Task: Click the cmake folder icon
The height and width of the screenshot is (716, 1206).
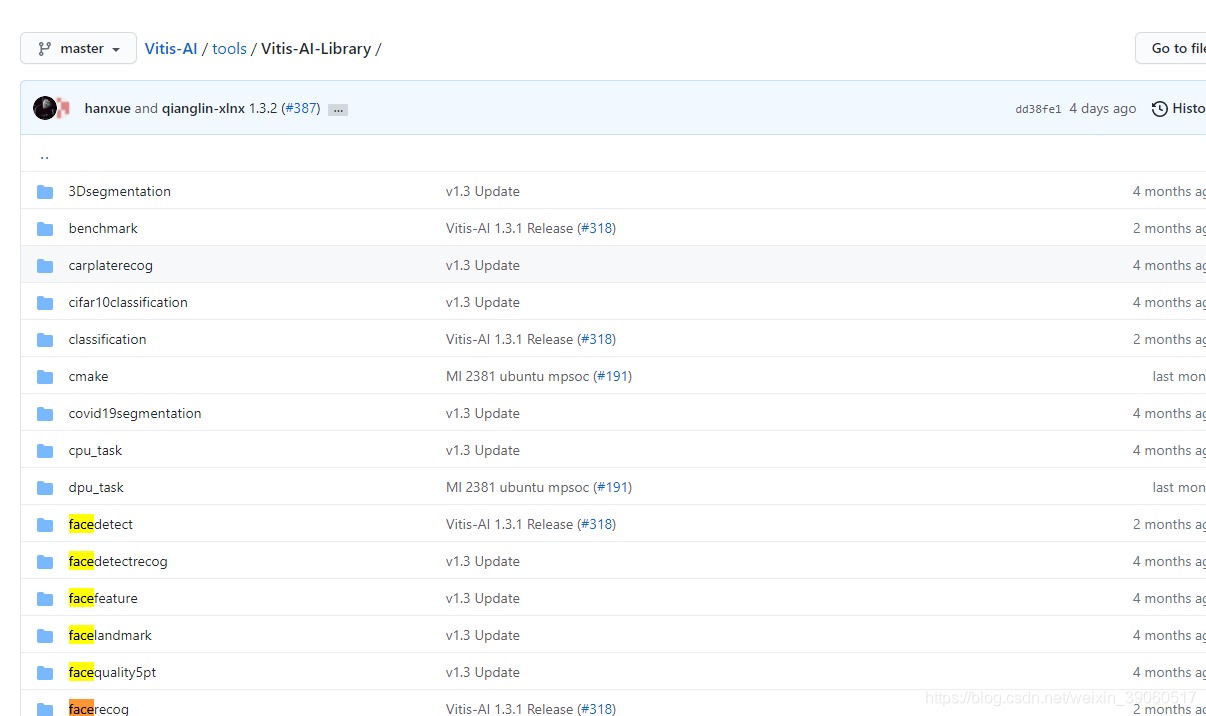Action: (x=45, y=376)
